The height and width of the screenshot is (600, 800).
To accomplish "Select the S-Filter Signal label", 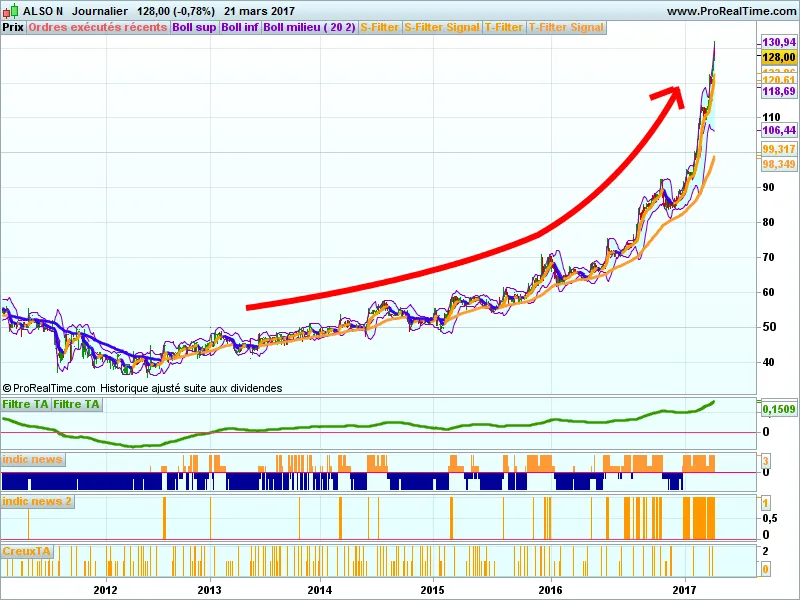I will tap(442, 27).
